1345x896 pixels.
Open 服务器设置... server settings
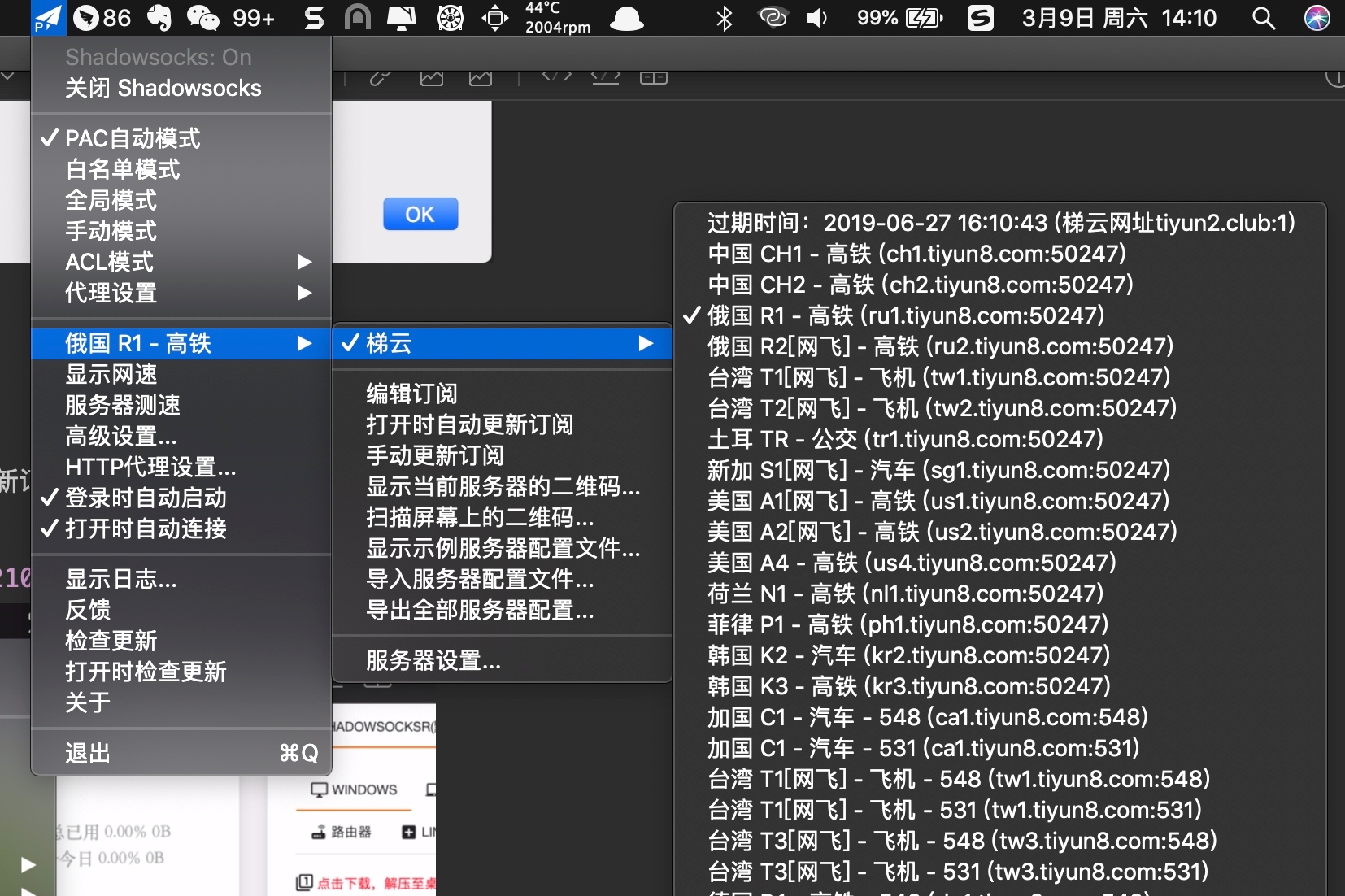pos(433,660)
